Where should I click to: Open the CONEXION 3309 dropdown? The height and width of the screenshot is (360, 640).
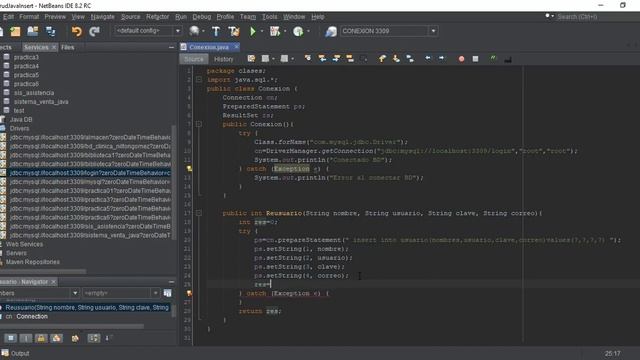click(433, 31)
